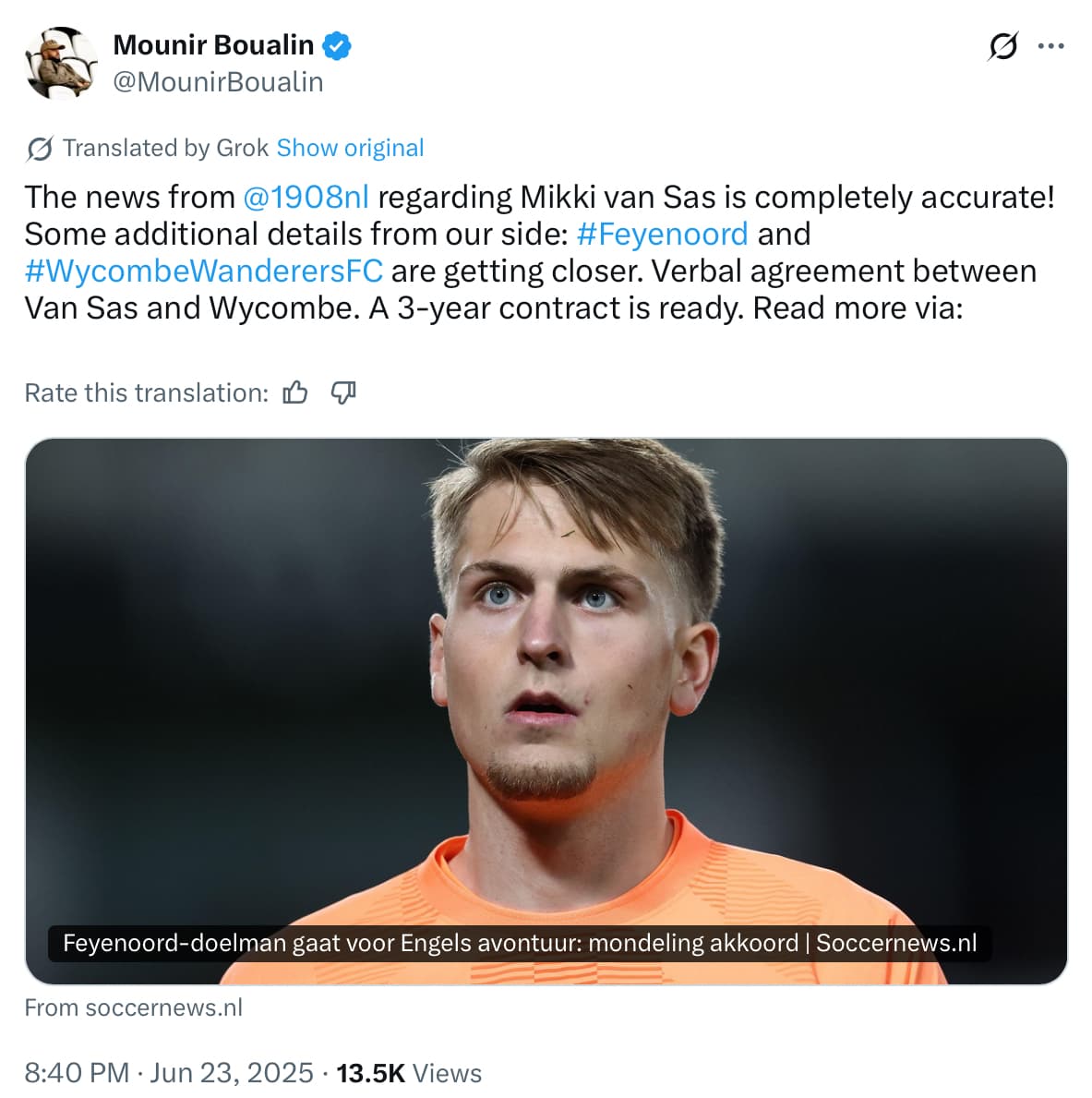This screenshot has width=1092, height=1098.
Task: Open the 'From soccernews.nl' source link
Action: 134,1008
